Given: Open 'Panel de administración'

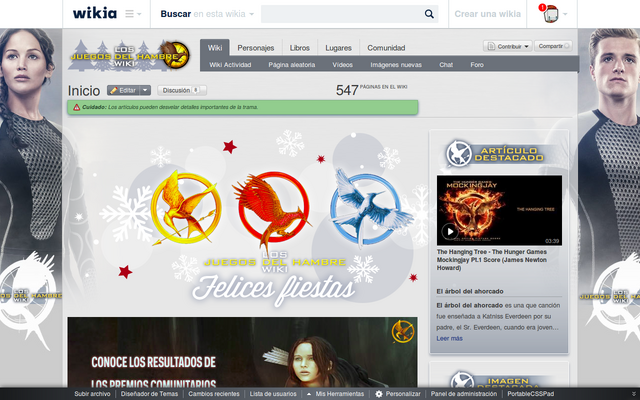Looking at the screenshot, I should tap(464, 394).
